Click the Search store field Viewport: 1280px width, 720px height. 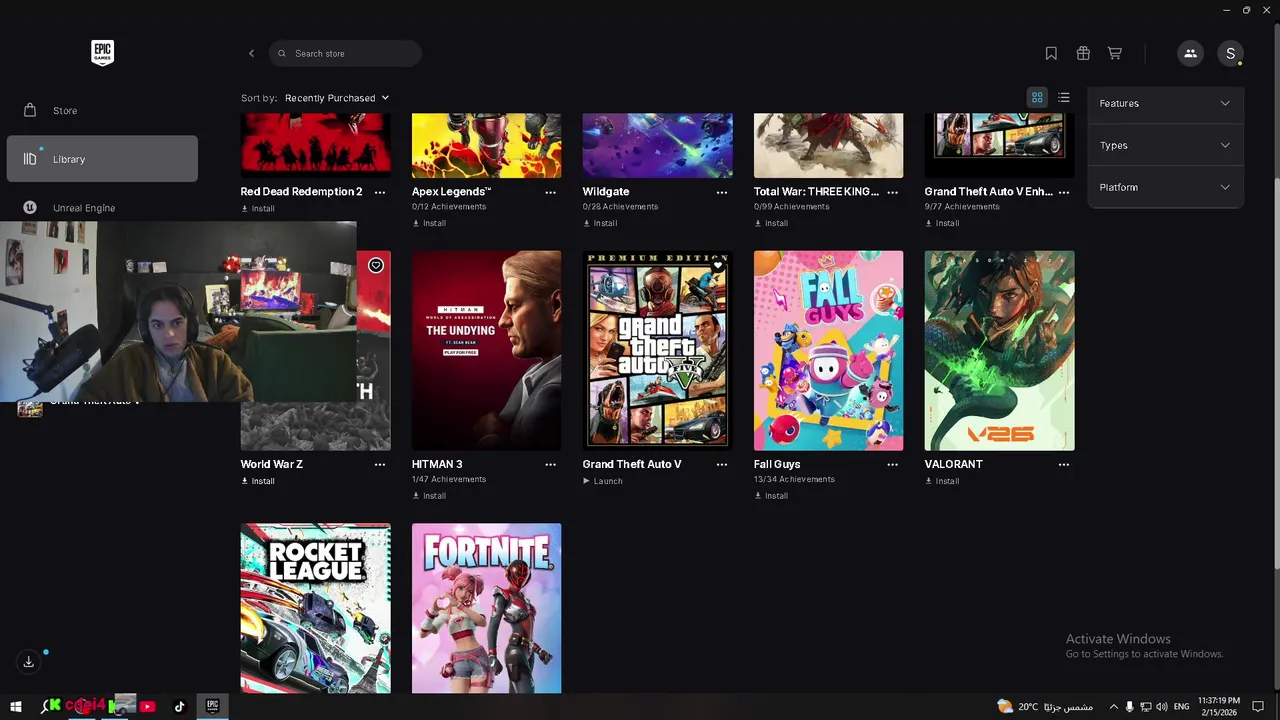[345, 53]
